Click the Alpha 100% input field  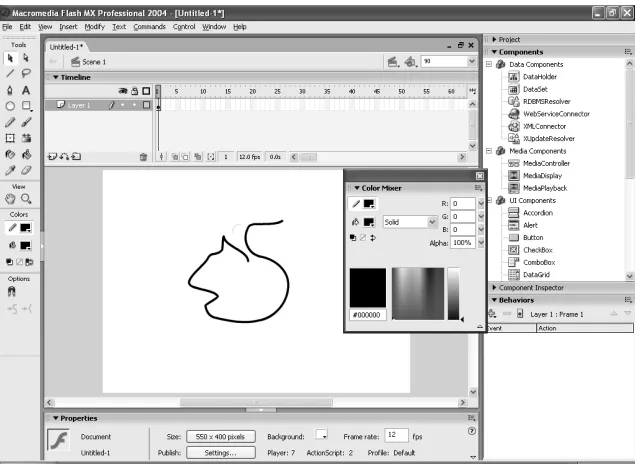[463, 243]
